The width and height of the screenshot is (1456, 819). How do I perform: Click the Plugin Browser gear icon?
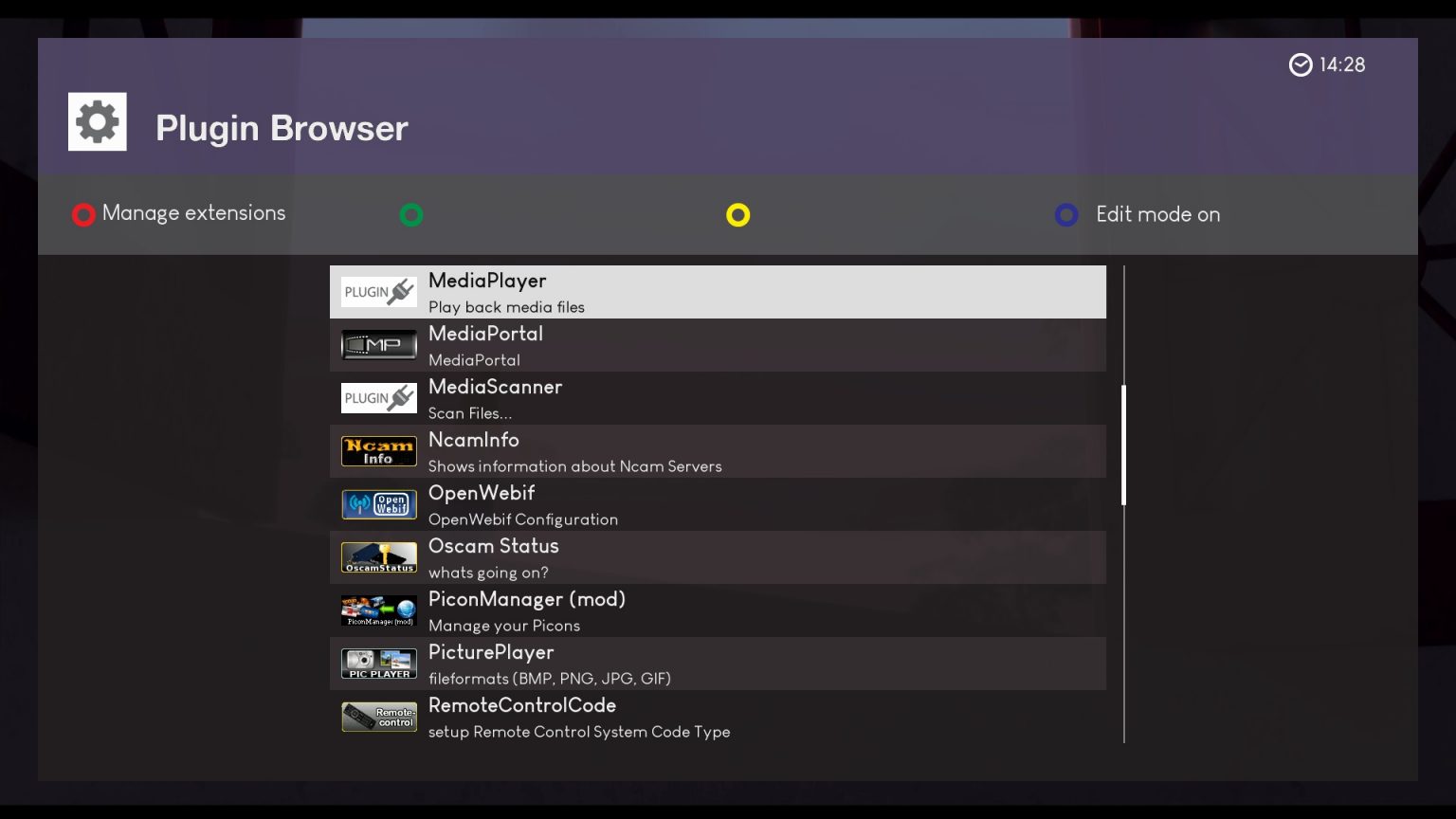pyautogui.click(x=97, y=121)
